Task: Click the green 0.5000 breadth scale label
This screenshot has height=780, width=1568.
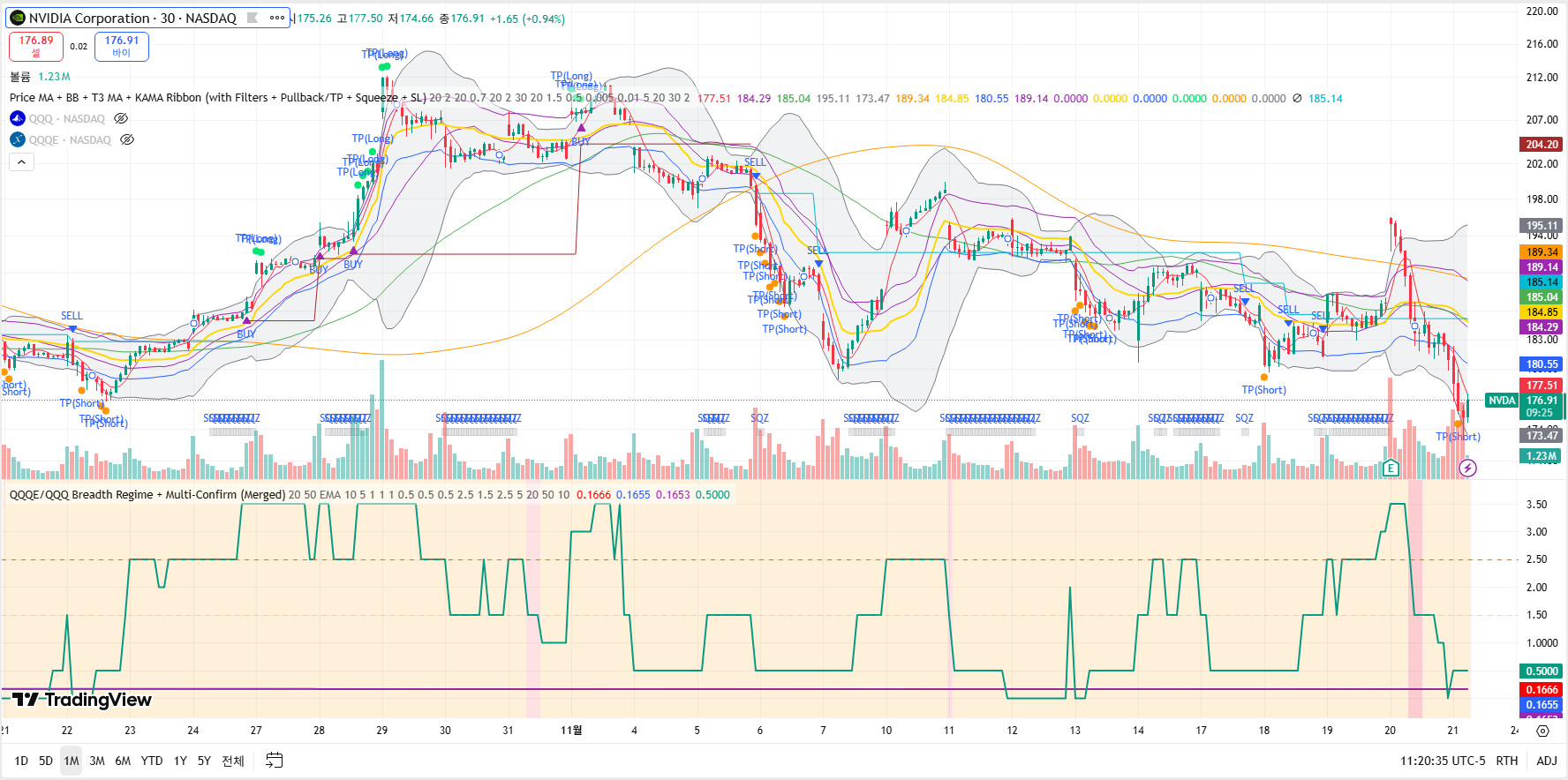Action: 1542,671
